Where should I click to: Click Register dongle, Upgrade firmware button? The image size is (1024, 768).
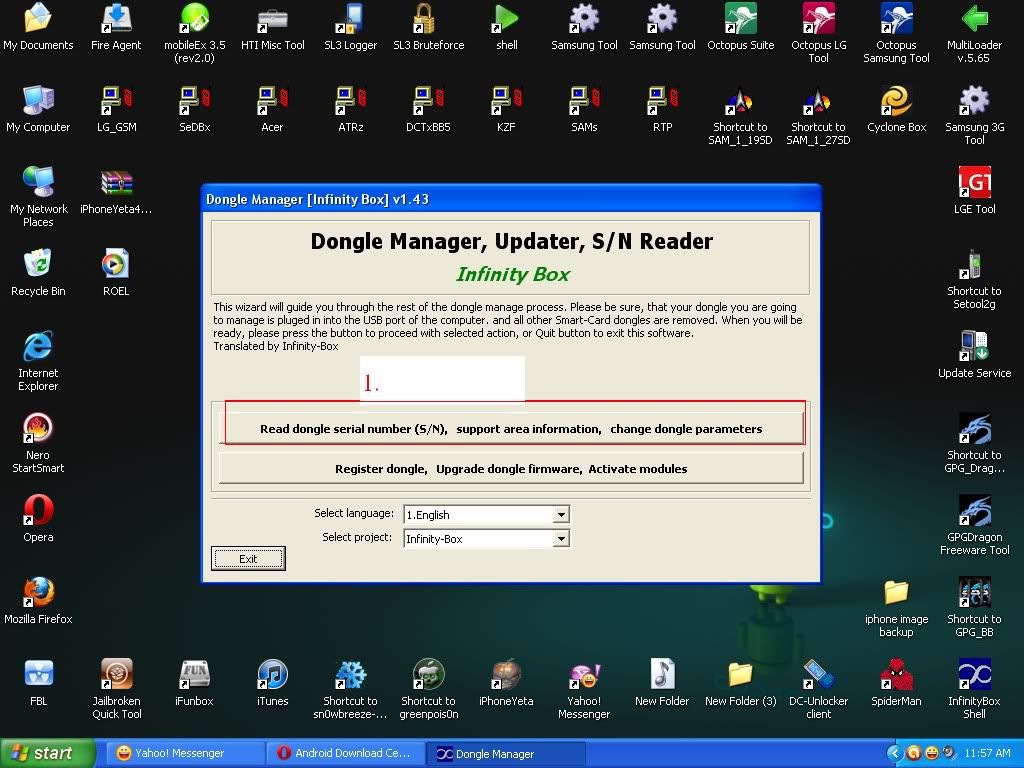tap(511, 468)
